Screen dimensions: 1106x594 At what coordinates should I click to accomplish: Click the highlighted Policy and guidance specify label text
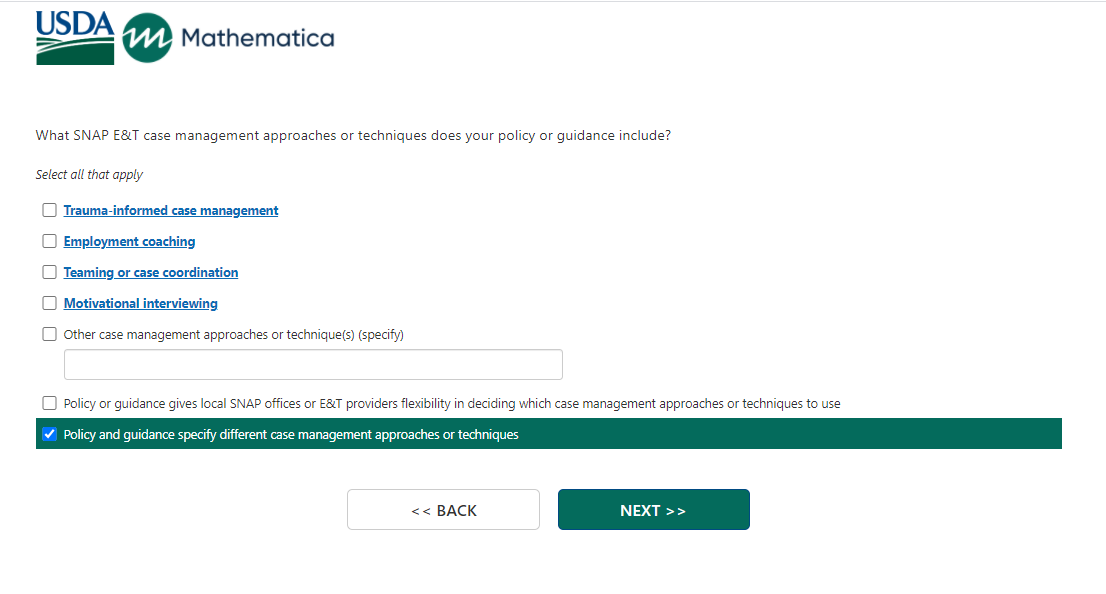pyautogui.click(x=291, y=434)
